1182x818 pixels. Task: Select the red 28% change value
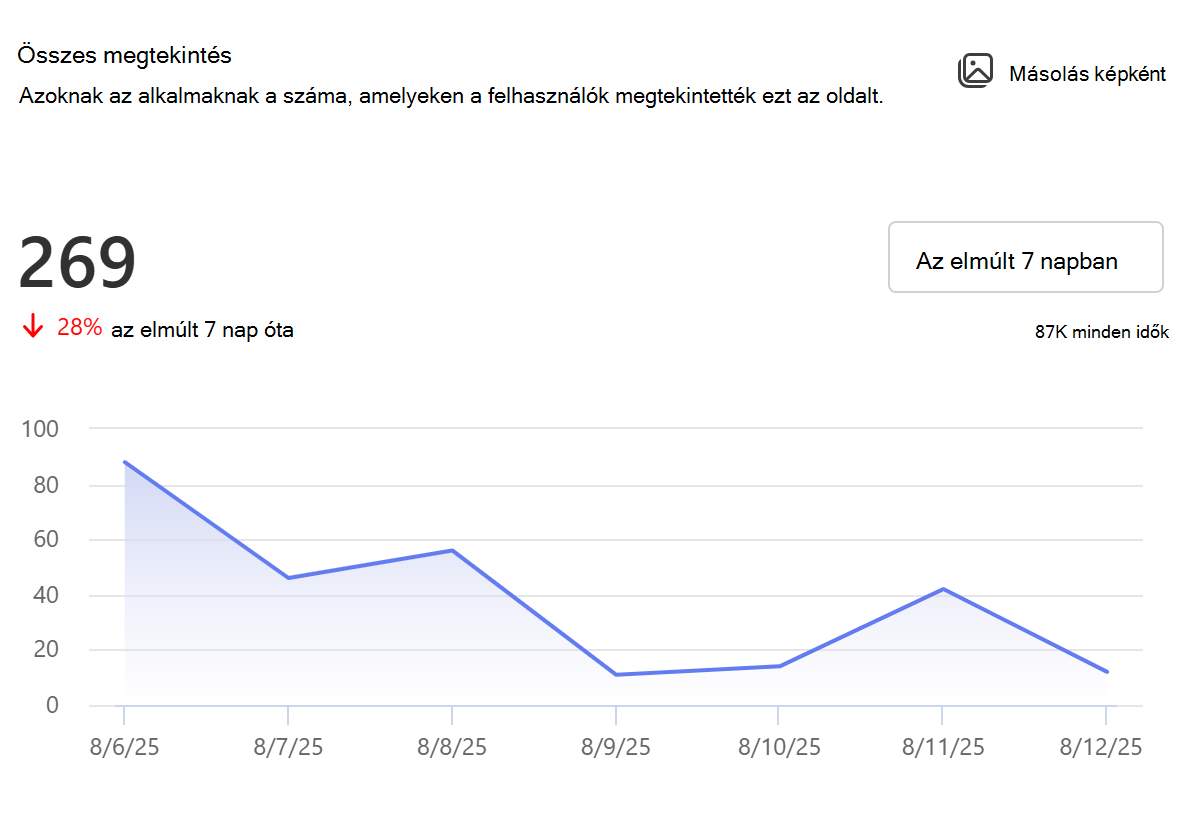point(79,327)
